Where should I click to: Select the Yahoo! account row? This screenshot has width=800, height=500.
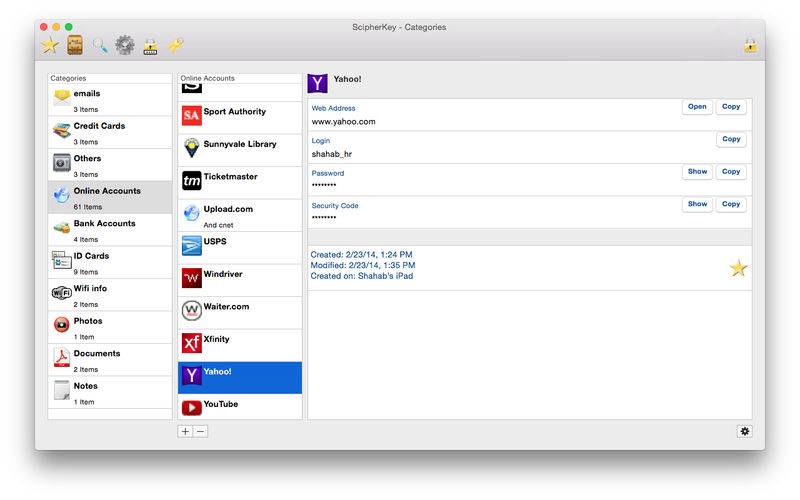240,378
